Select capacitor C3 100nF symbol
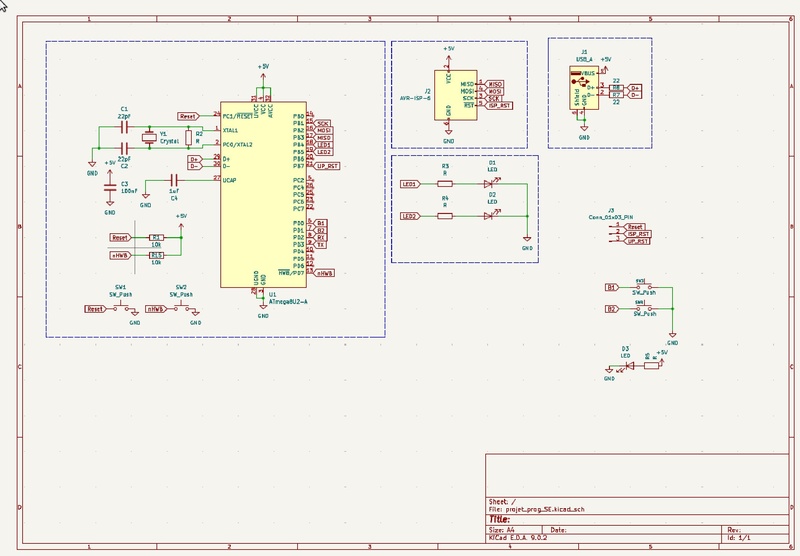The image size is (800, 556). (110, 188)
